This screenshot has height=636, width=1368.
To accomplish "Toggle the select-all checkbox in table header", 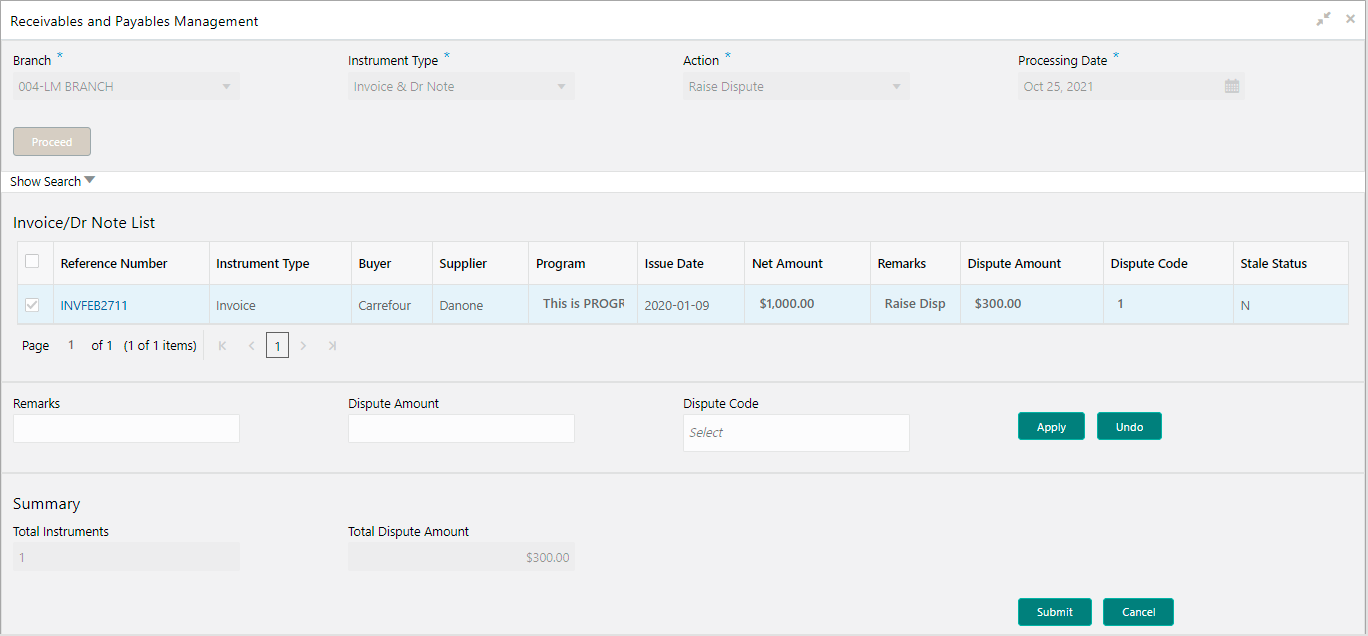I will pyautogui.click(x=32, y=262).
